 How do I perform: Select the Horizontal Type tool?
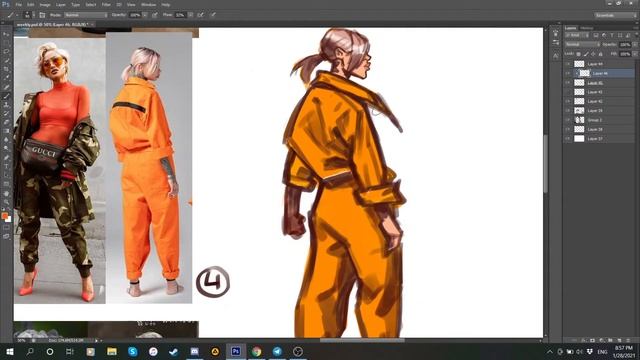coord(6,166)
